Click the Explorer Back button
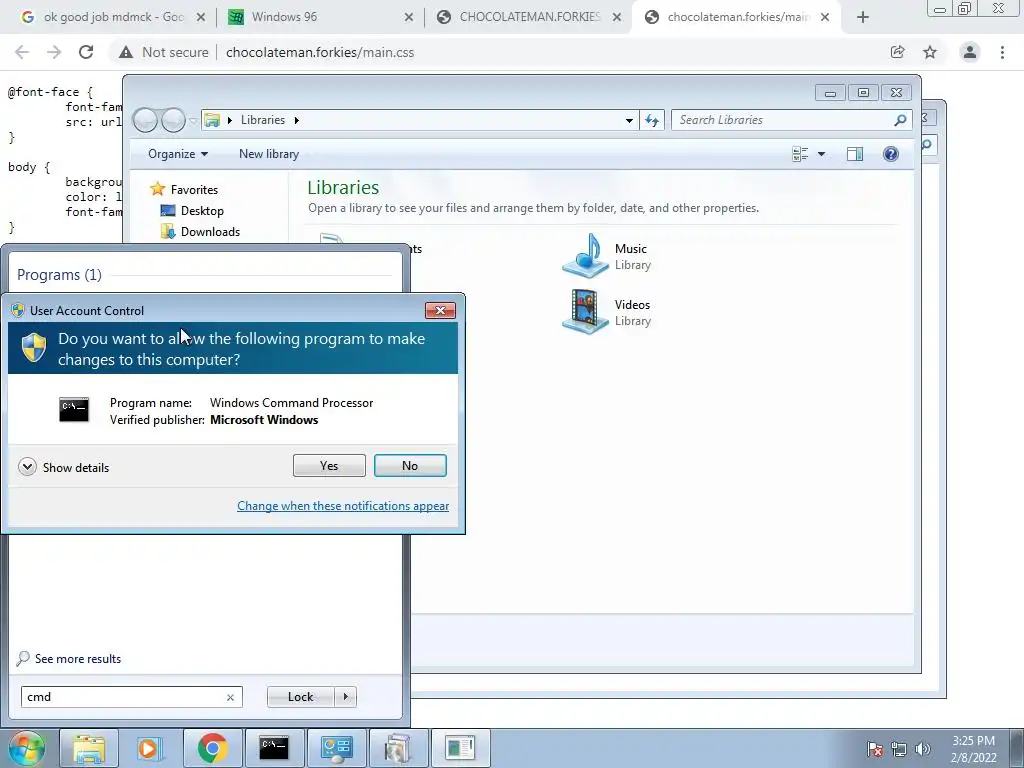Image resolution: width=1024 pixels, height=768 pixels. (146, 120)
